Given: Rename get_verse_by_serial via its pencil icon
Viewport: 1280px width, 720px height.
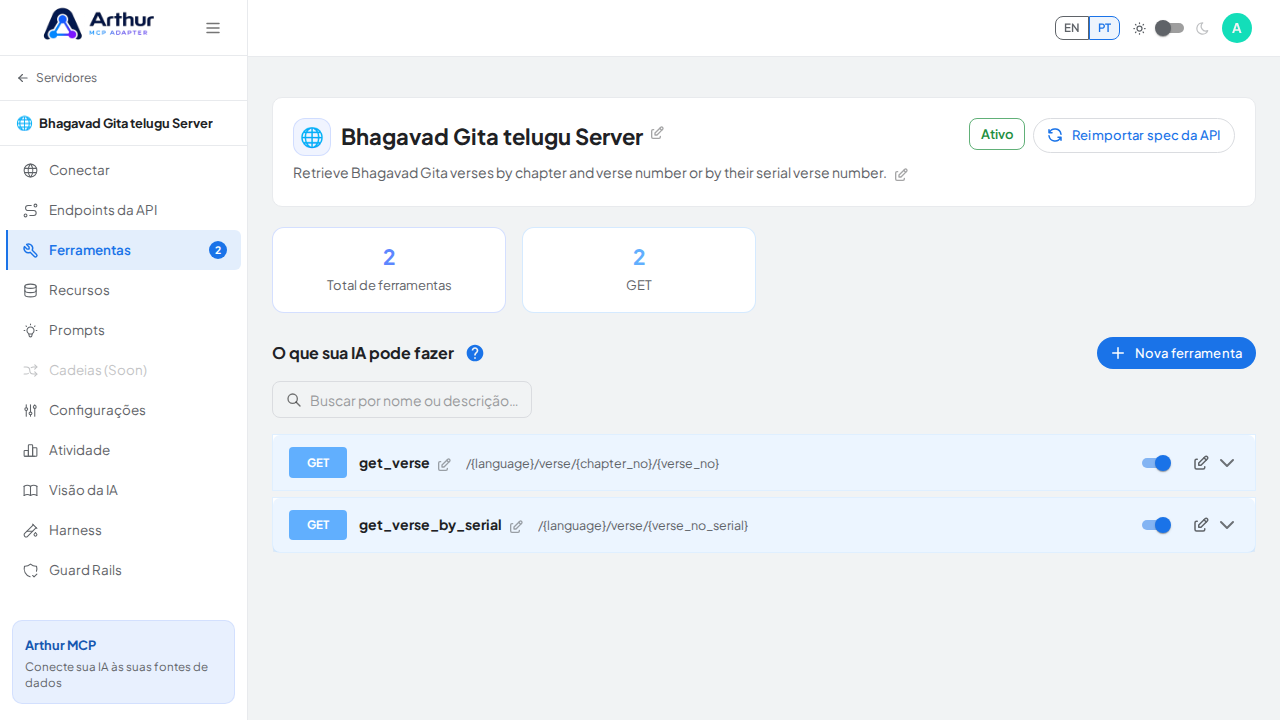Looking at the screenshot, I should coord(516,526).
